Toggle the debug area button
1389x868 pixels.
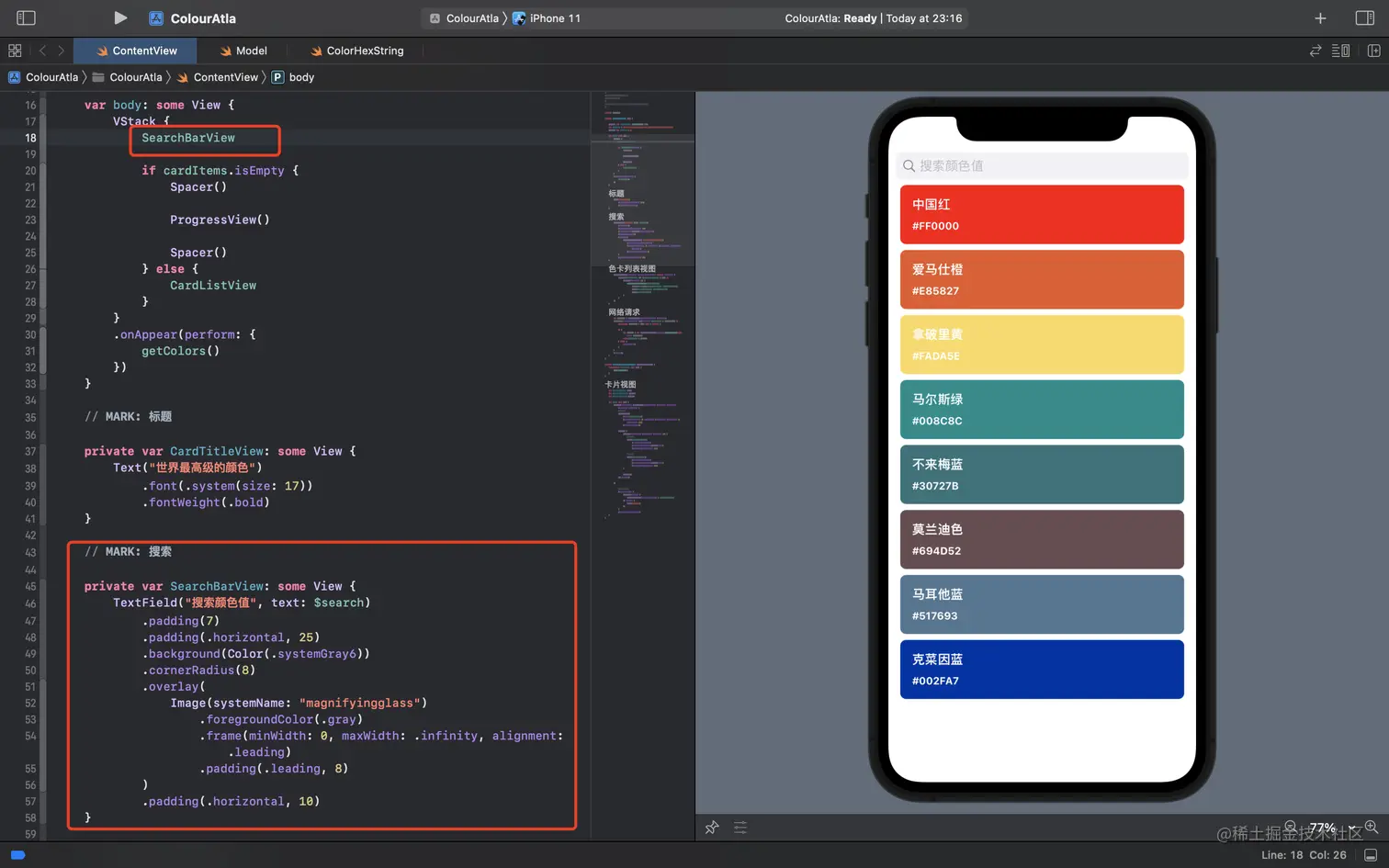pyautogui.click(x=1371, y=855)
